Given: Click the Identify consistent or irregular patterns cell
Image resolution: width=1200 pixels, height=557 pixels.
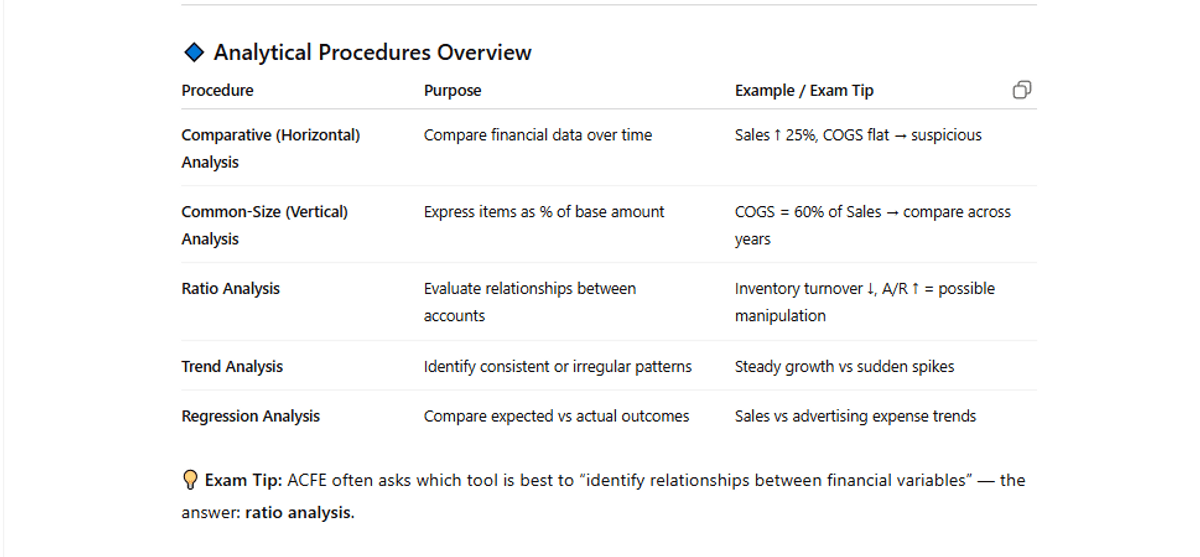Looking at the screenshot, I should [x=557, y=366].
